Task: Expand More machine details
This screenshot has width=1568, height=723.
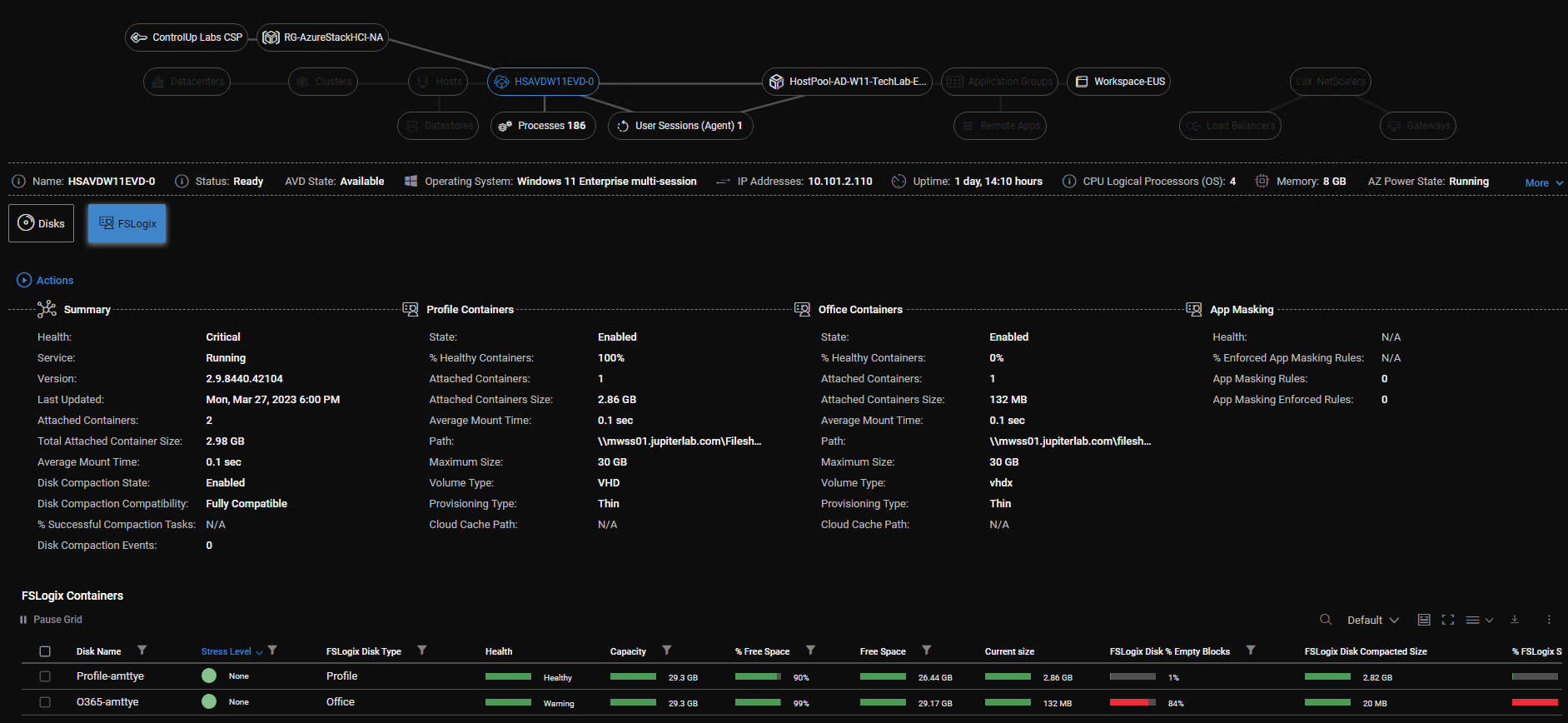Action: tap(1544, 183)
